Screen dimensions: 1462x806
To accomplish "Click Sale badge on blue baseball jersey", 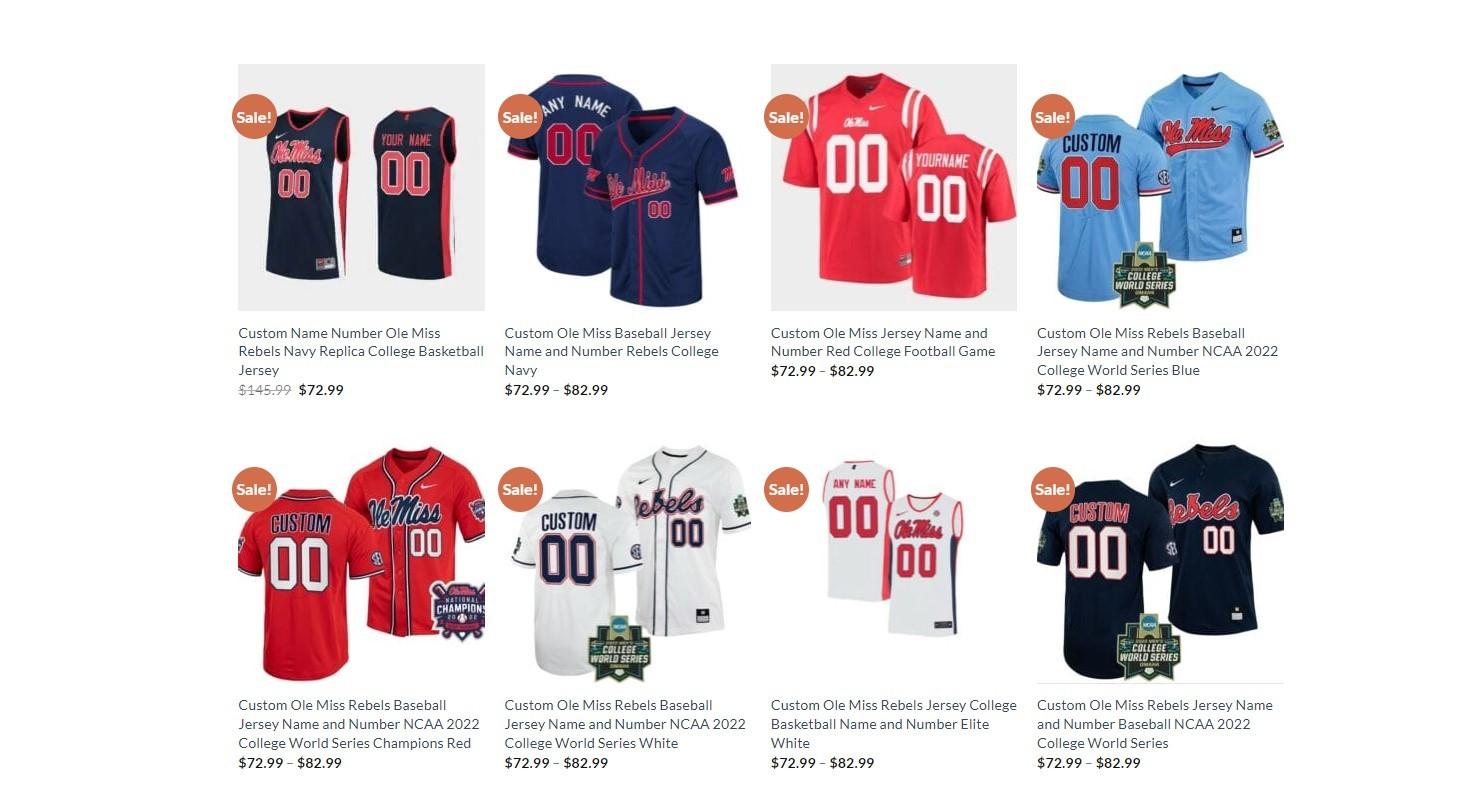I will click(x=1052, y=117).
